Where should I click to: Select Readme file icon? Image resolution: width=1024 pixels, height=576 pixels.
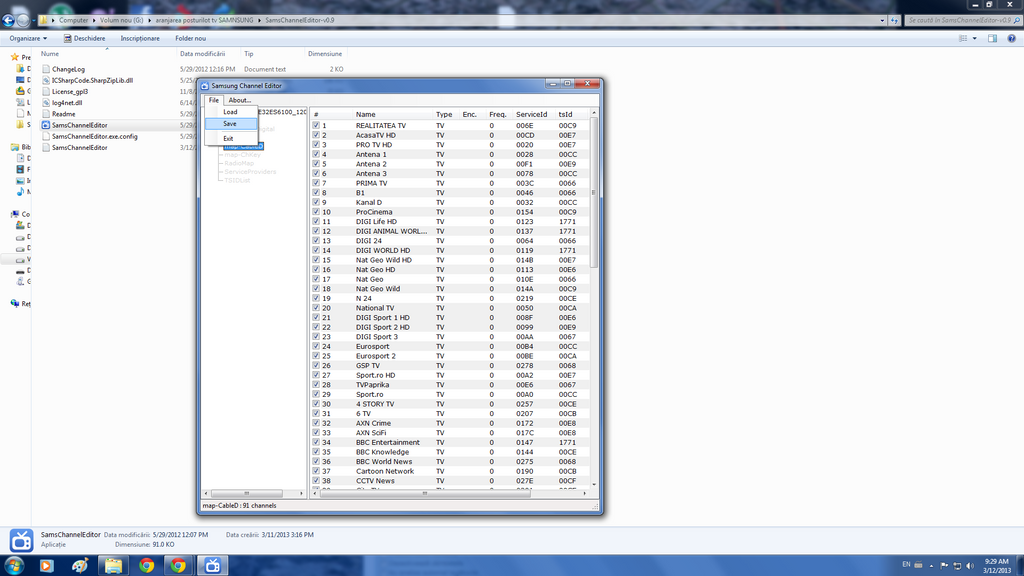[46, 114]
